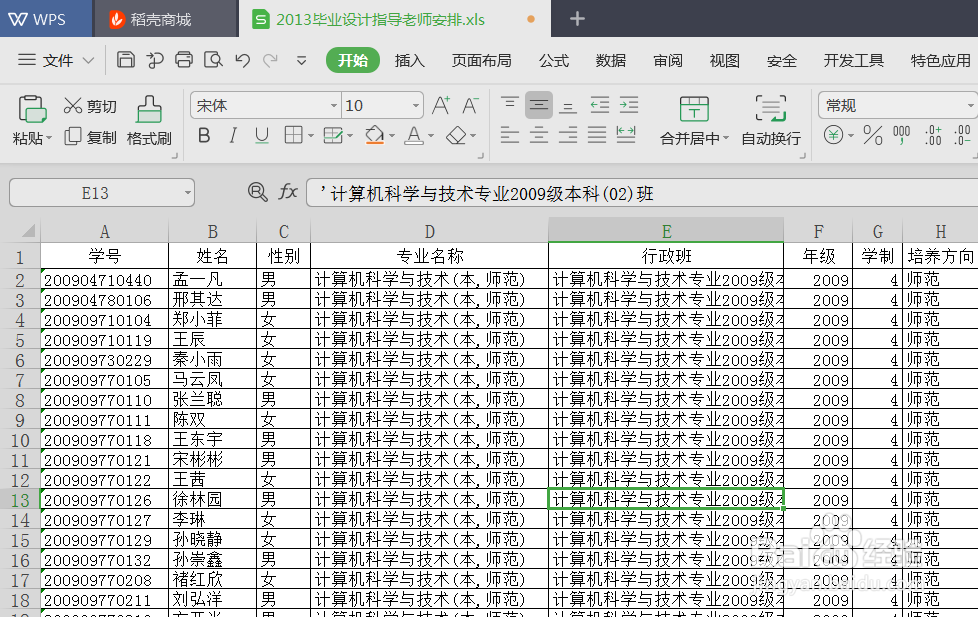Click the Redo arrow
The width and height of the screenshot is (978, 617).
[270, 61]
